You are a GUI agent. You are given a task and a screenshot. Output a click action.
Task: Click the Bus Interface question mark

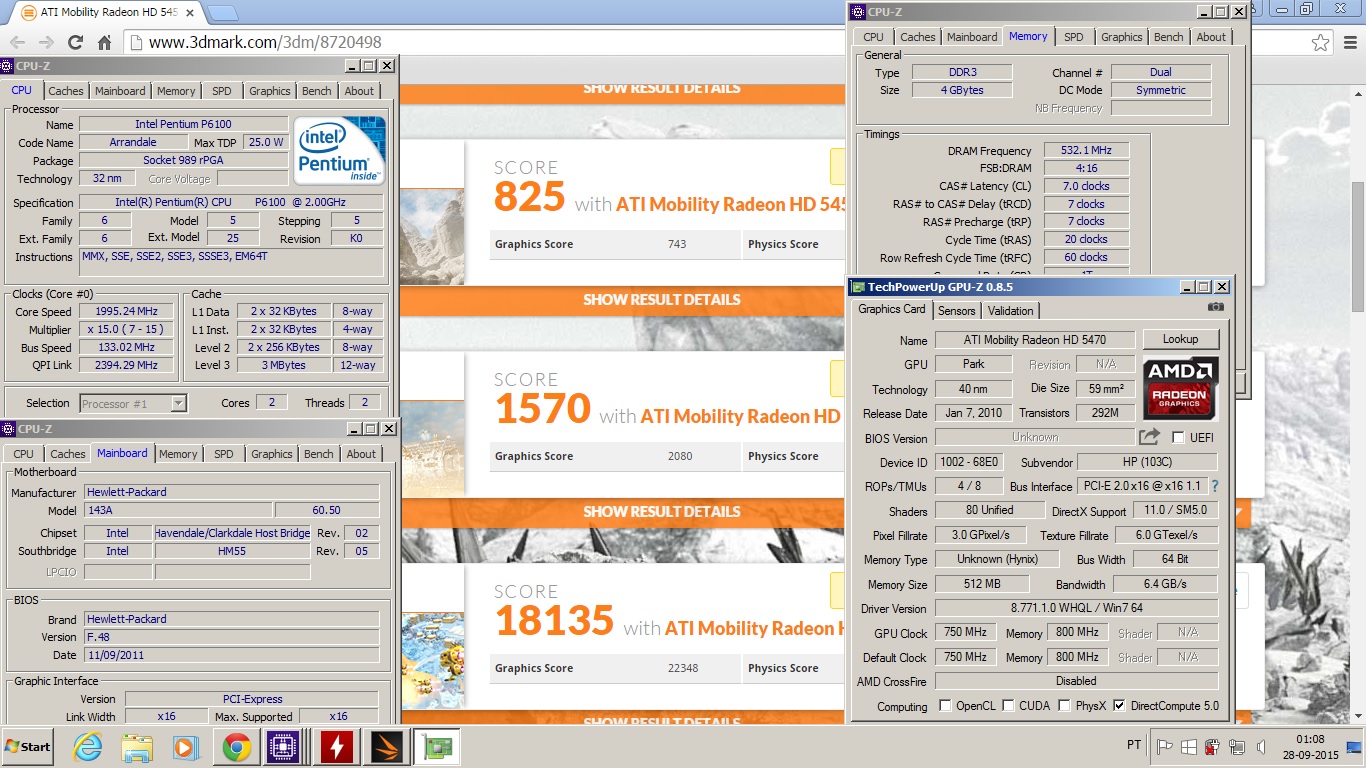coord(1215,487)
